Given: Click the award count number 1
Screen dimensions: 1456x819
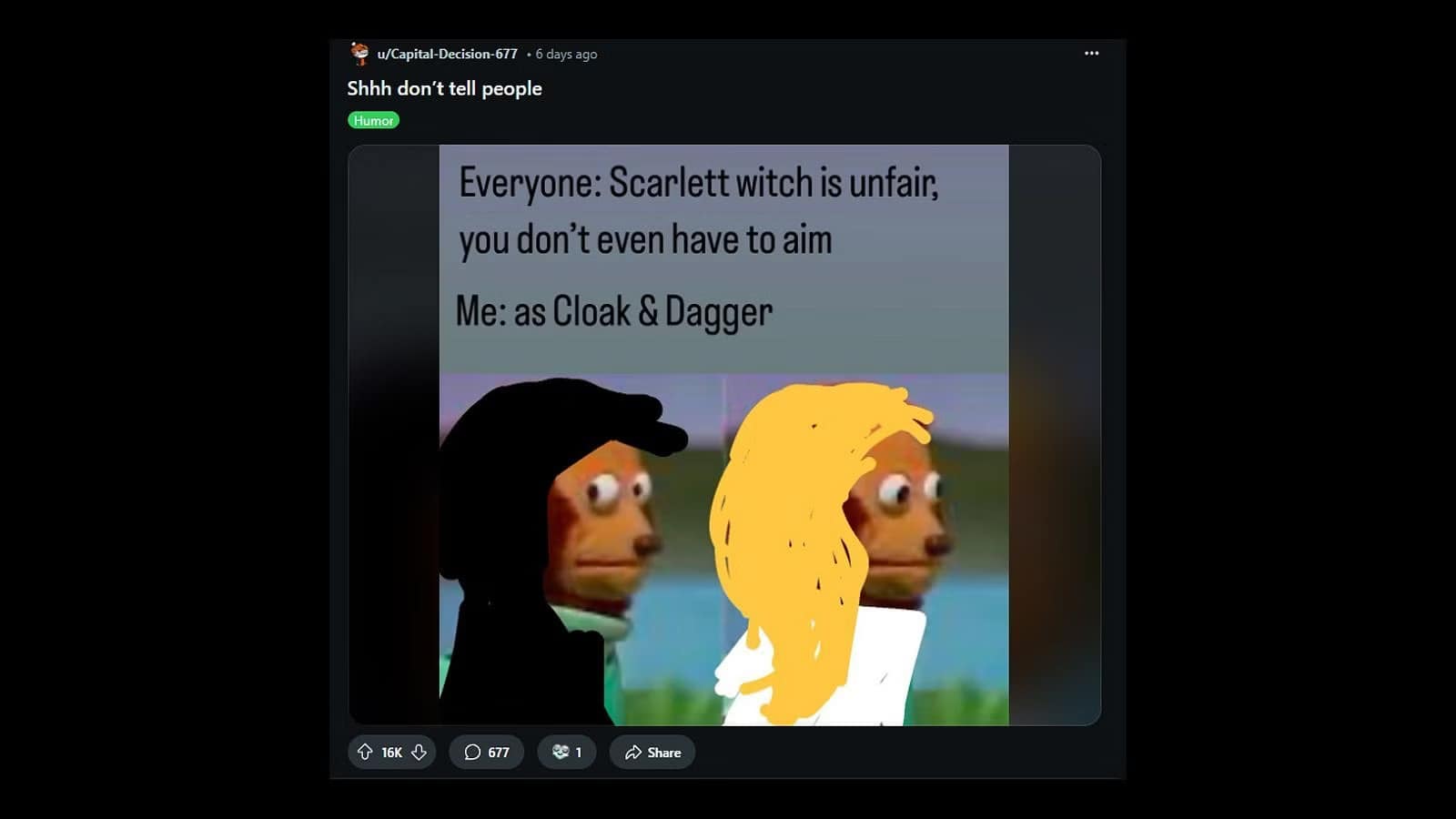Looking at the screenshot, I should point(578,753).
